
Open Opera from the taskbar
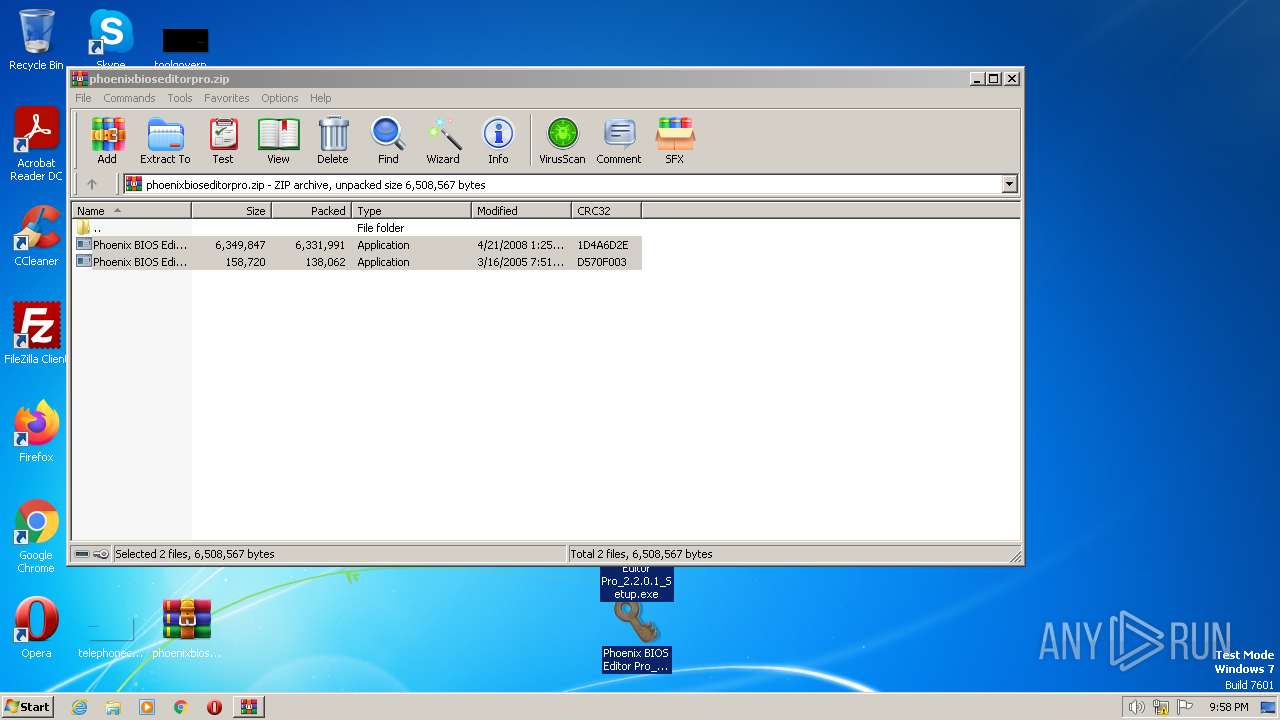(214, 707)
